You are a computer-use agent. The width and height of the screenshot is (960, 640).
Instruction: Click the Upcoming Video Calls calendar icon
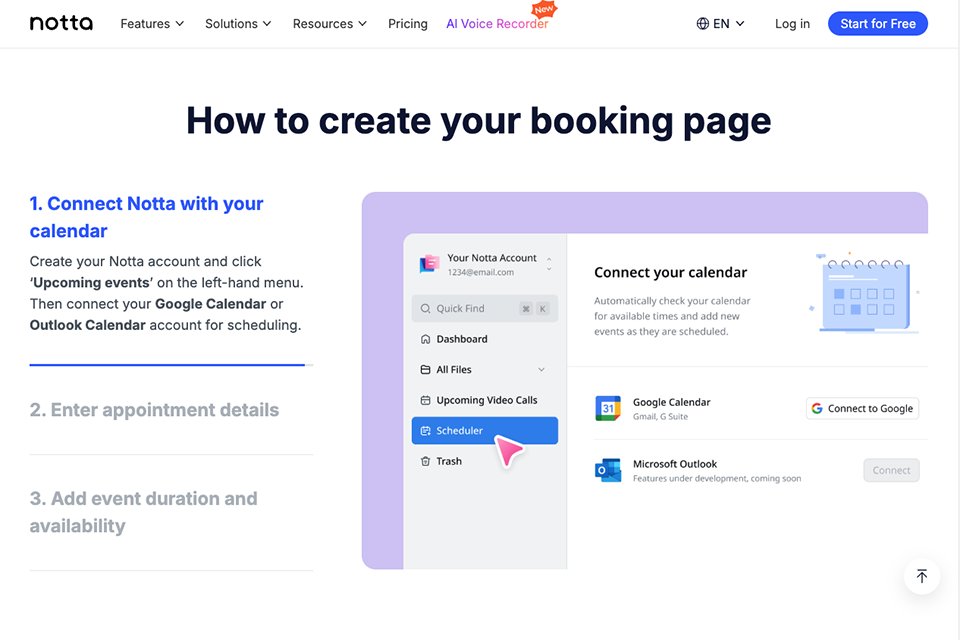tap(426, 401)
